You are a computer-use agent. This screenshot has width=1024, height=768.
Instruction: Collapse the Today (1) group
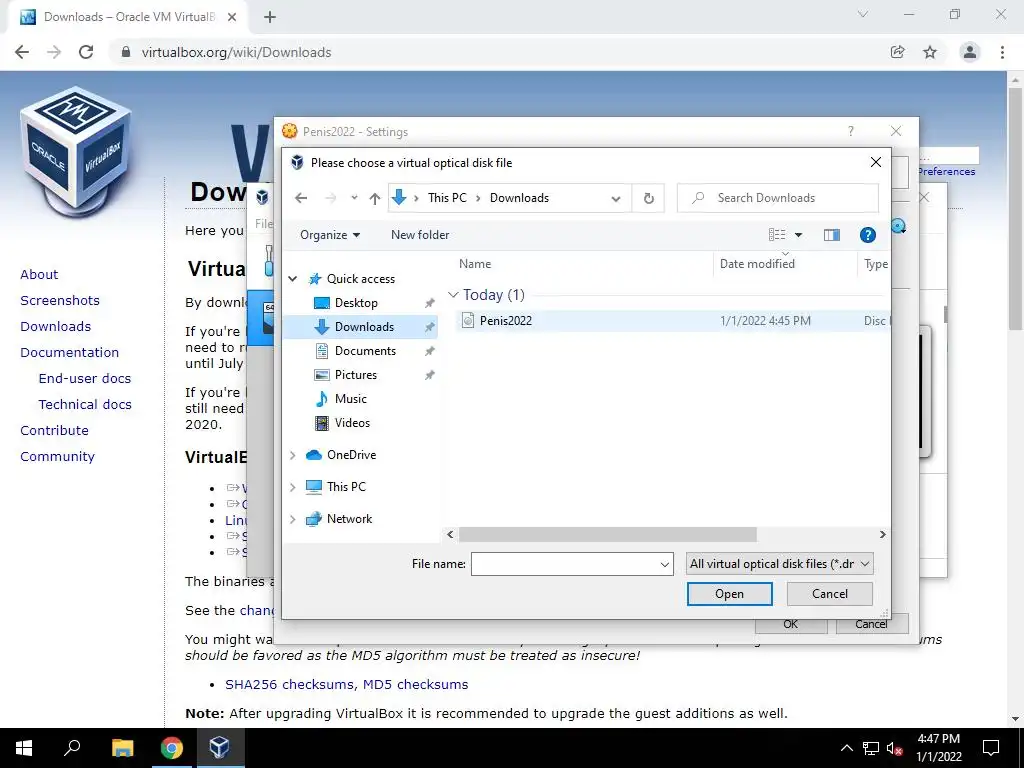(x=453, y=295)
